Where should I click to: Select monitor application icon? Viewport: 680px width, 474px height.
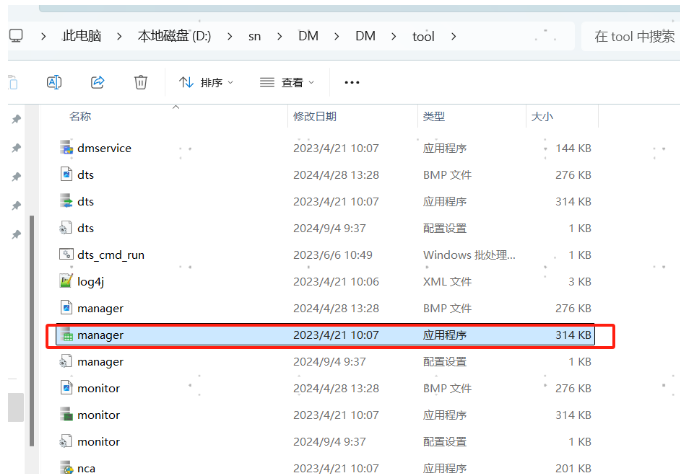(x=66, y=414)
